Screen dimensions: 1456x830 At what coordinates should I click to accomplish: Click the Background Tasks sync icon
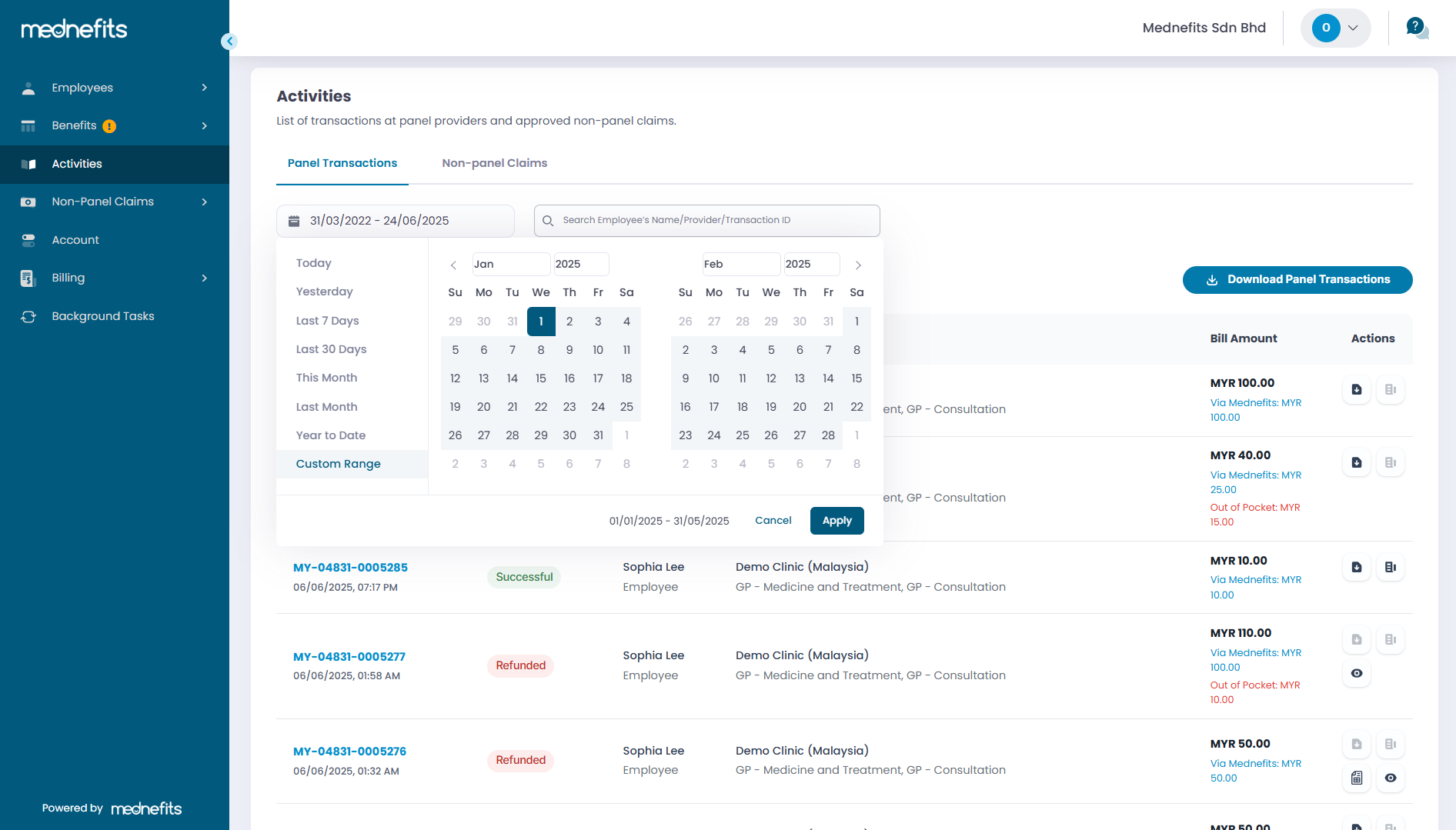coord(28,316)
